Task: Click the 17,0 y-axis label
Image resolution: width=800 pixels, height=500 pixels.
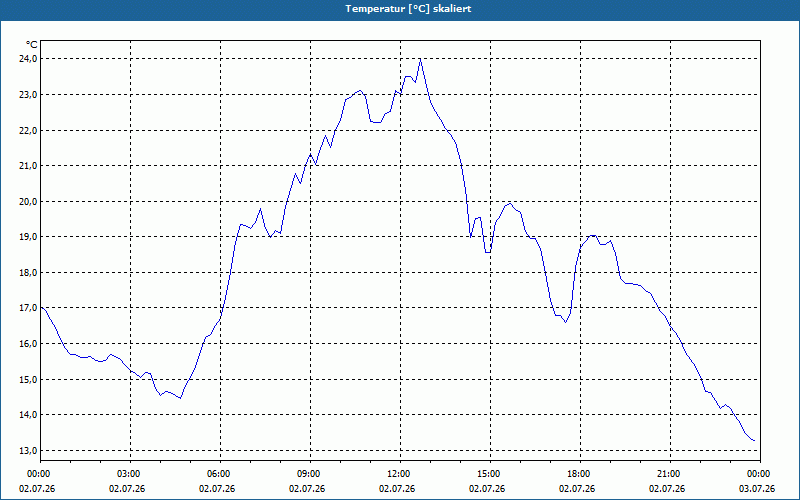Action: pos(30,308)
